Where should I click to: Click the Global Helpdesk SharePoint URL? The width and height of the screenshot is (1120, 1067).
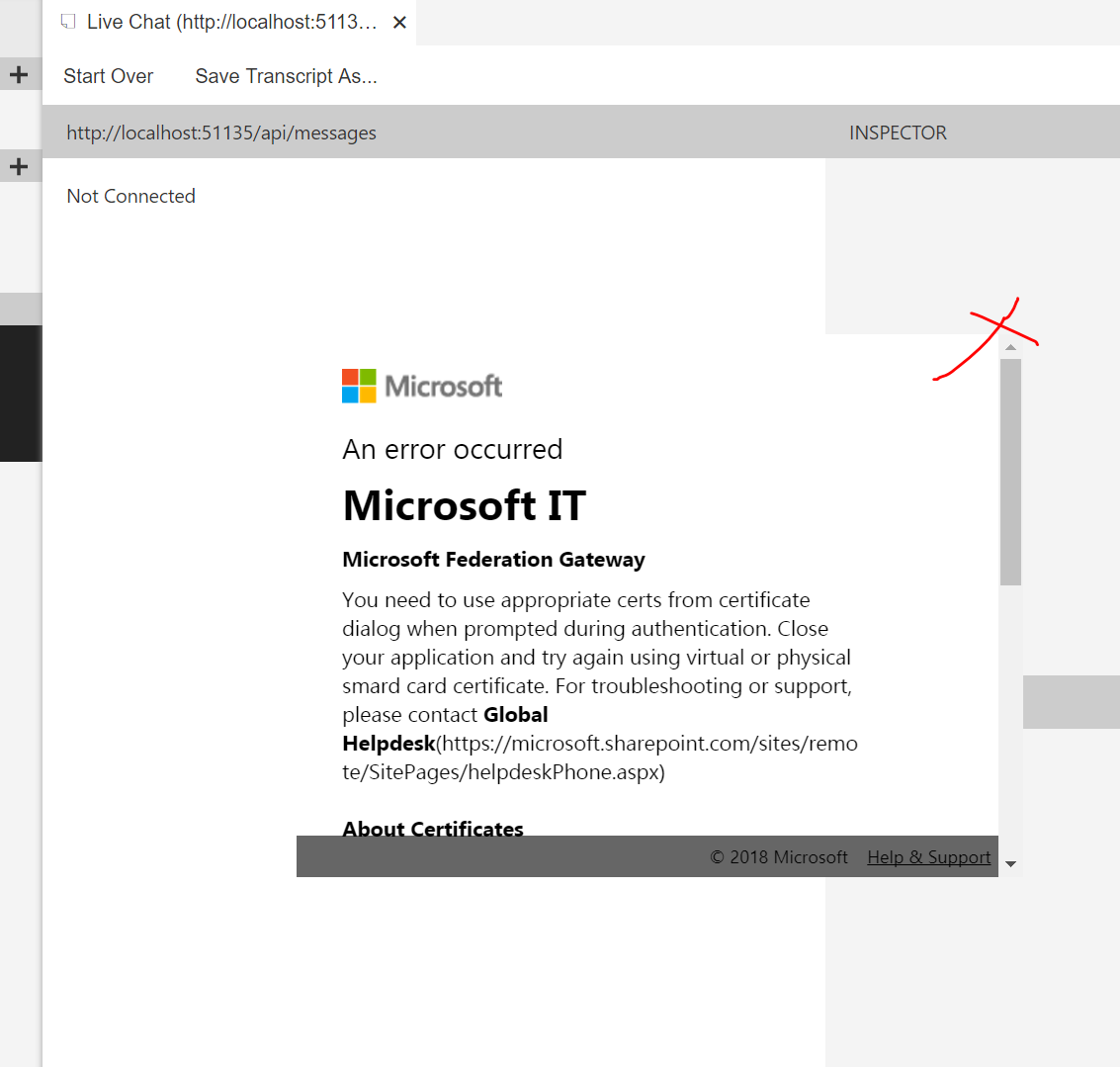click(x=643, y=743)
